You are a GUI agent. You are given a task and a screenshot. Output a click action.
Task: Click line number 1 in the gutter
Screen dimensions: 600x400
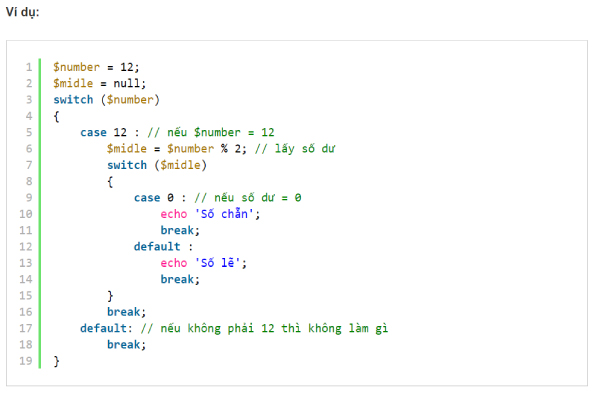[29, 67]
